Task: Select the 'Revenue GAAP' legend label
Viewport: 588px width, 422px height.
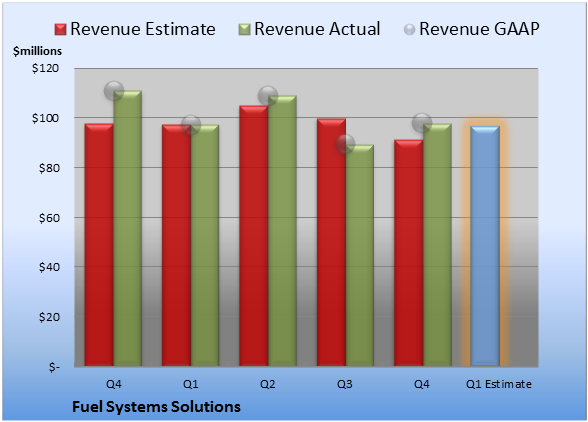Action: pos(479,29)
